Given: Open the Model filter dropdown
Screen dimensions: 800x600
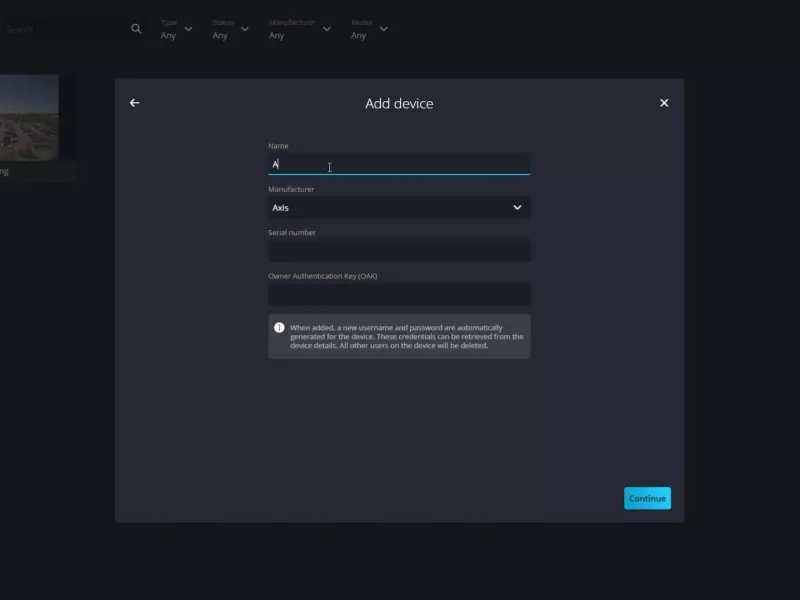Looking at the screenshot, I should coord(368,29).
